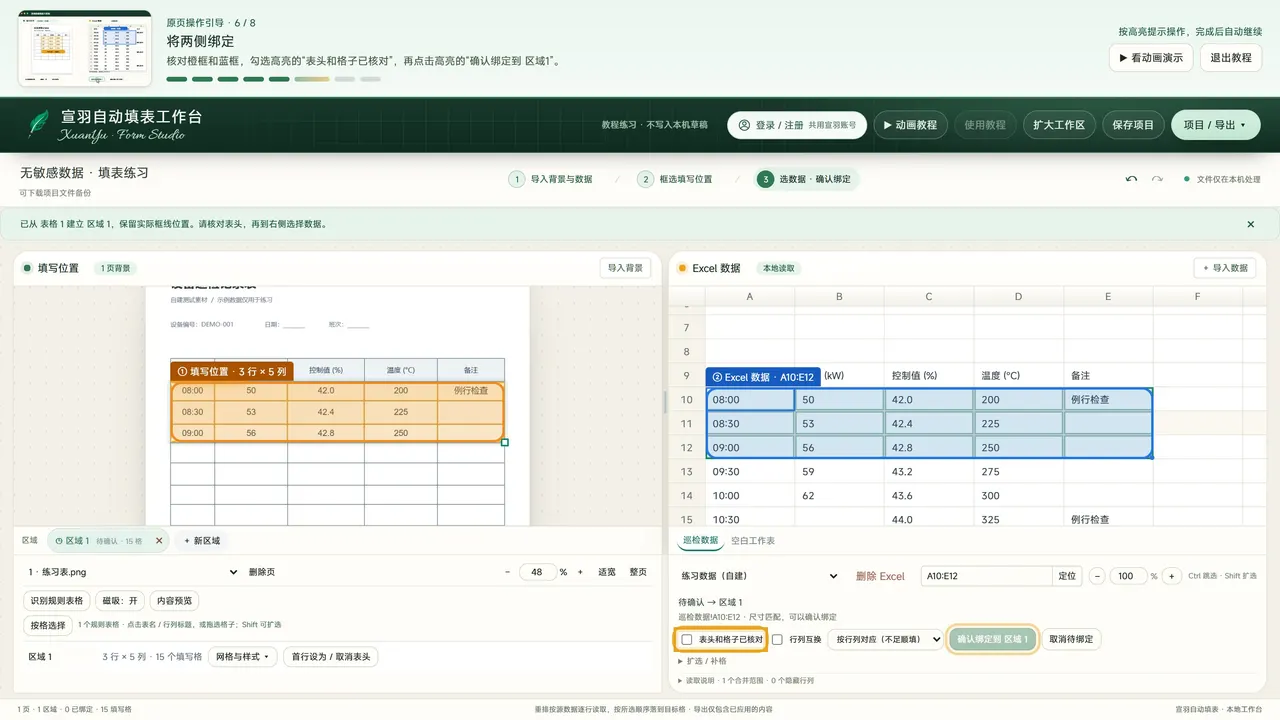Open the 项目 / 导出 menu

[1215, 125]
